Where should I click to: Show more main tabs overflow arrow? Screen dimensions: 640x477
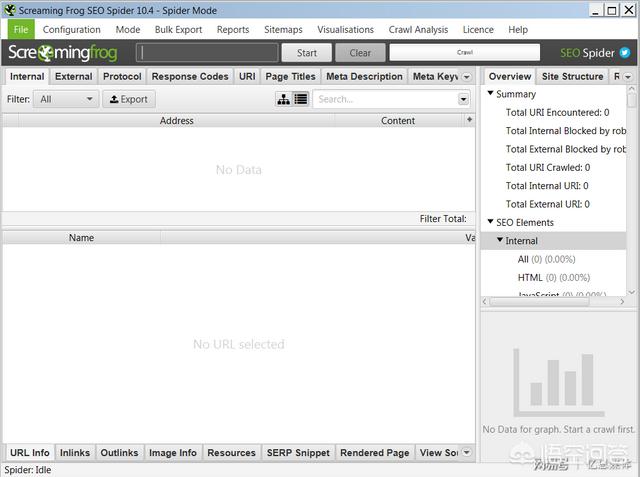(x=466, y=76)
